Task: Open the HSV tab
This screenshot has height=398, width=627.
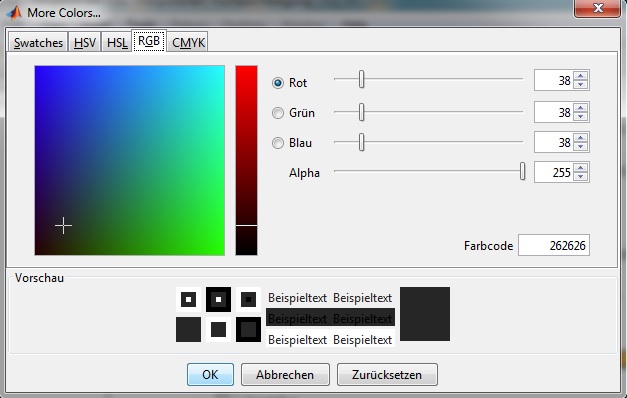Action: click(85, 42)
